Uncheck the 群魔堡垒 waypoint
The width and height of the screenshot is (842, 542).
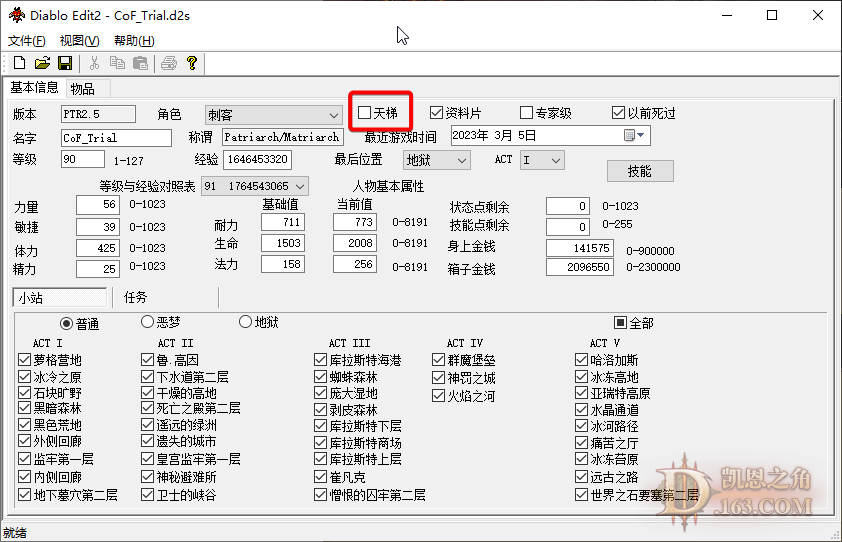point(438,359)
